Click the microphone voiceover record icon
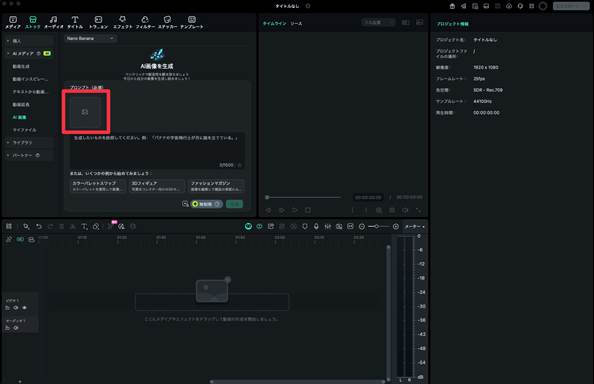This screenshot has height=384, width=594. (x=316, y=226)
